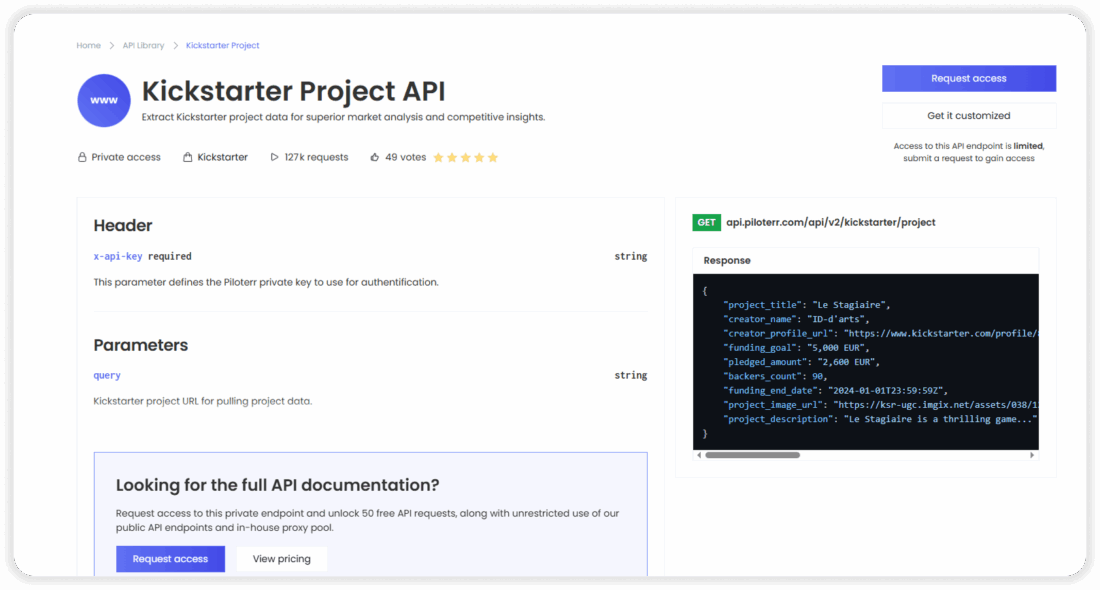The width and height of the screenshot is (1100, 590).
Task: Click the fifth rating star
Action: click(493, 157)
